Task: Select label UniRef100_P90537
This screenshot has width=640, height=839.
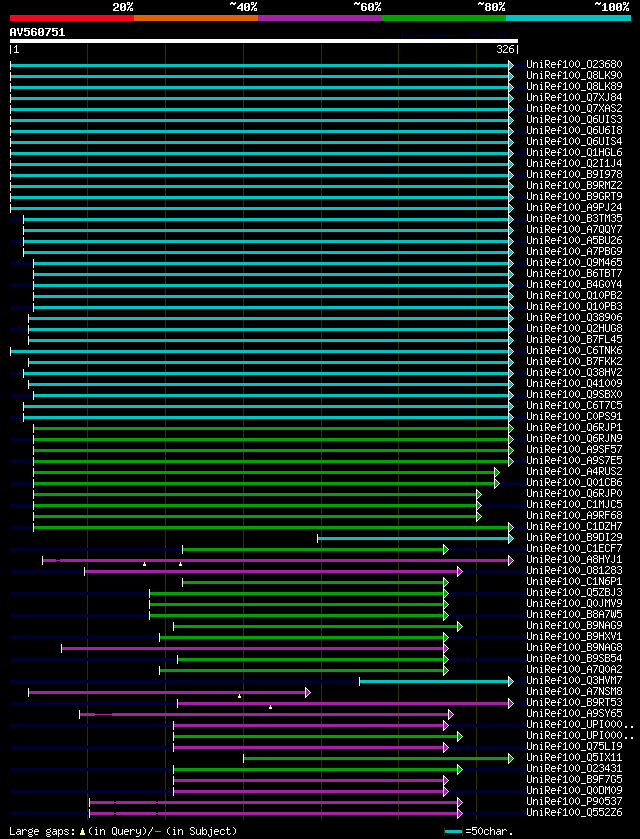Action: click(574, 802)
